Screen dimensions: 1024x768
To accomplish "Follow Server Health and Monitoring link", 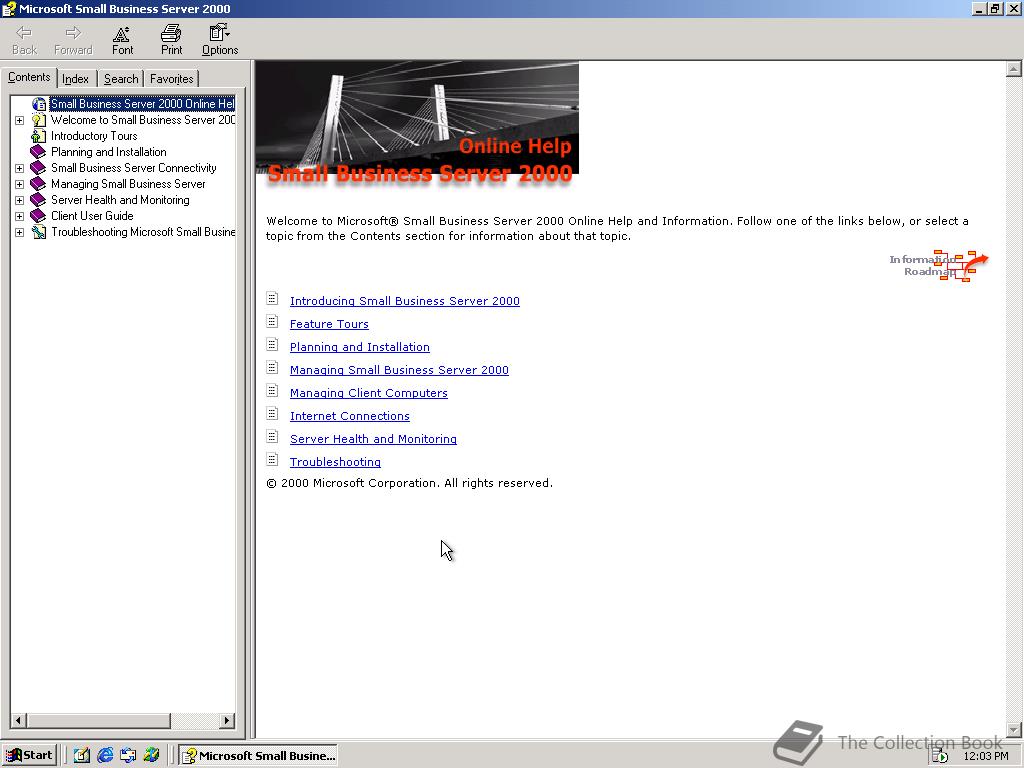I will [374, 439].
